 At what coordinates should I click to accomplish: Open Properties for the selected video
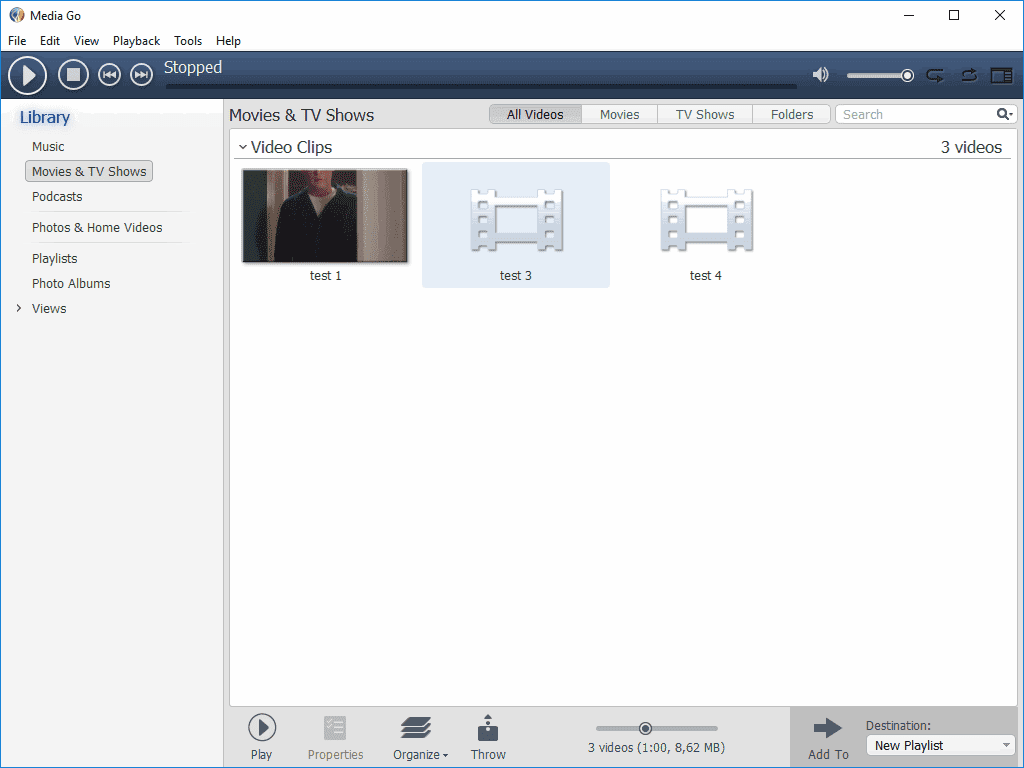(335, 737)
